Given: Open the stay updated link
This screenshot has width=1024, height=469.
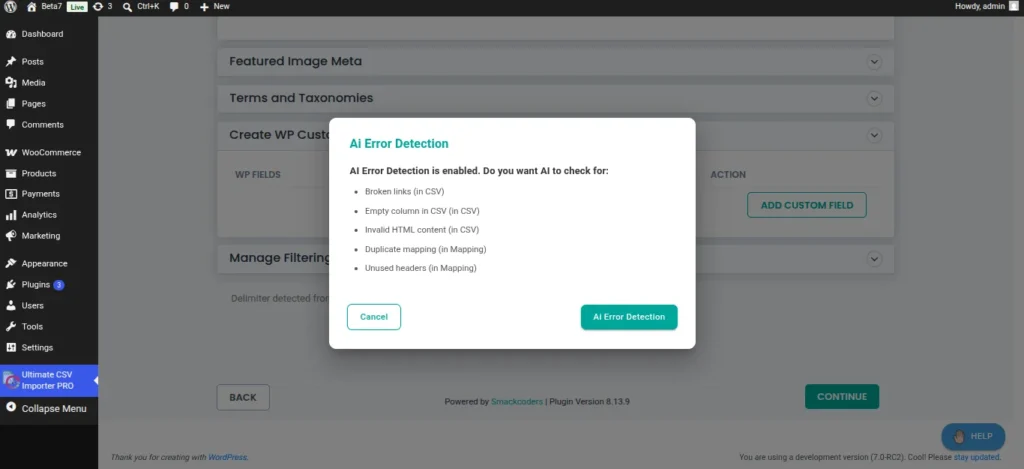Looking at the screenshot, I should click(976, 457).
